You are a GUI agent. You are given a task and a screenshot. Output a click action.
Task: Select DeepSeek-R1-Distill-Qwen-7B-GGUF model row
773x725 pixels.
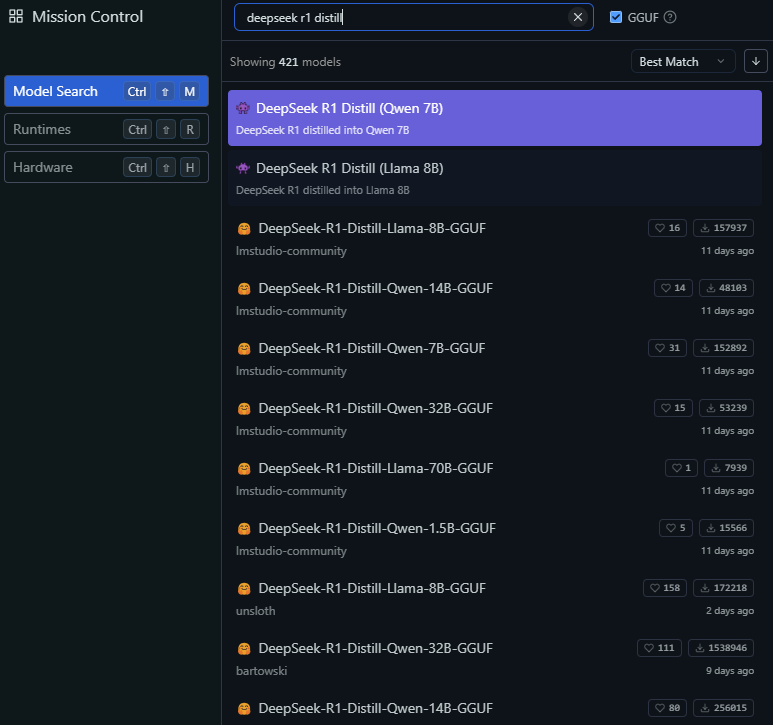pos(494,359)
